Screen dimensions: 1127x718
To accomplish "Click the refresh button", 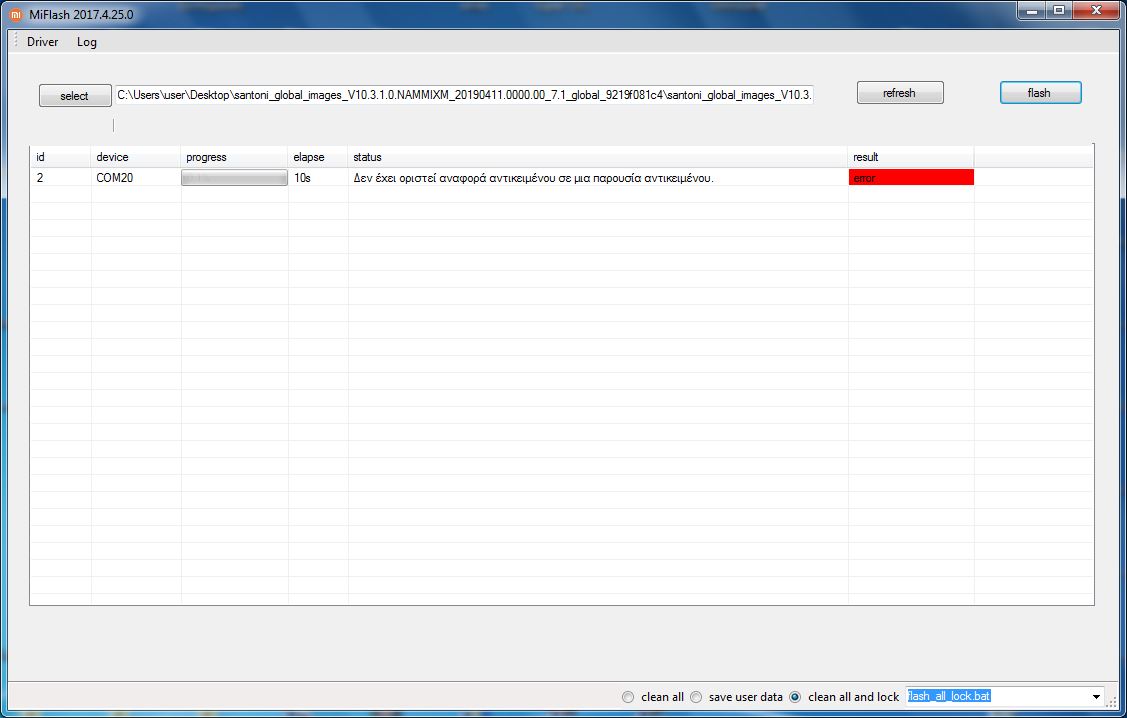I will 900,93.
